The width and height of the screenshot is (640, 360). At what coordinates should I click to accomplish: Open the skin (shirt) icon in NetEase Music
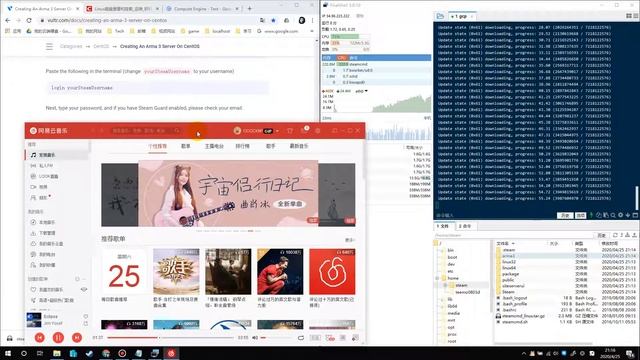(290, 131)
